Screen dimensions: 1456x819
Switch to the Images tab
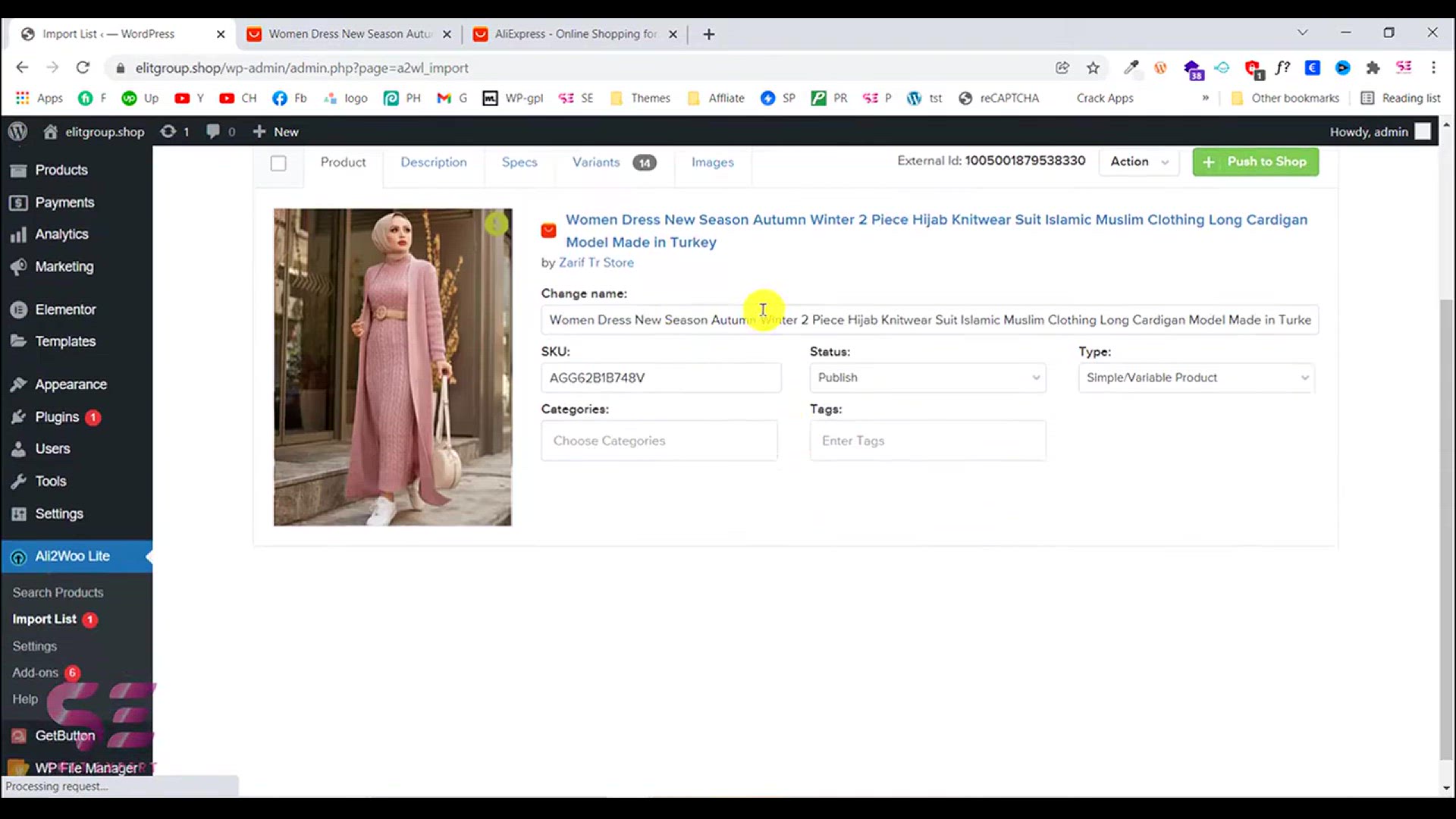pyautogui.click(x=713, y=162)
